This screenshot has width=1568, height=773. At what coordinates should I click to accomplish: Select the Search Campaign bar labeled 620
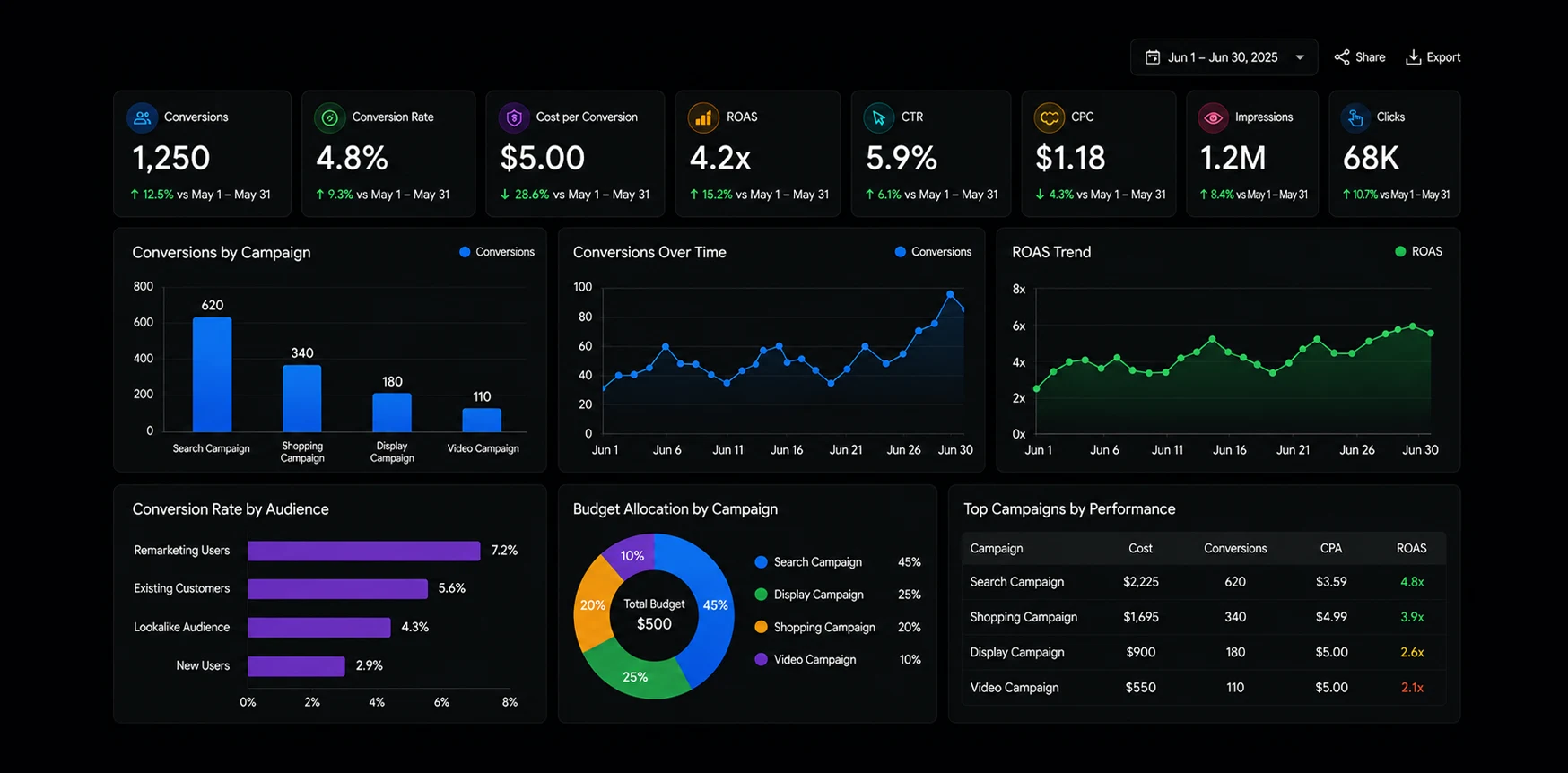(212, 375)
